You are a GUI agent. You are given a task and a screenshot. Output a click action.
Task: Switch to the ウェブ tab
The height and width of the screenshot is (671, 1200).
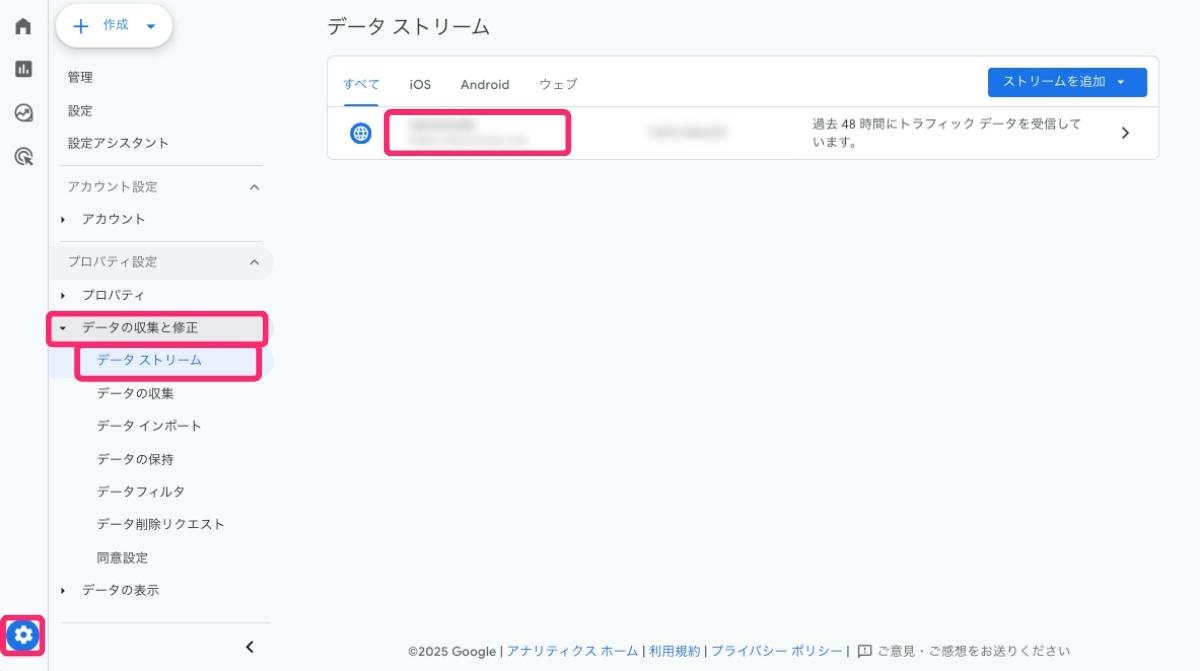[558, 85]
